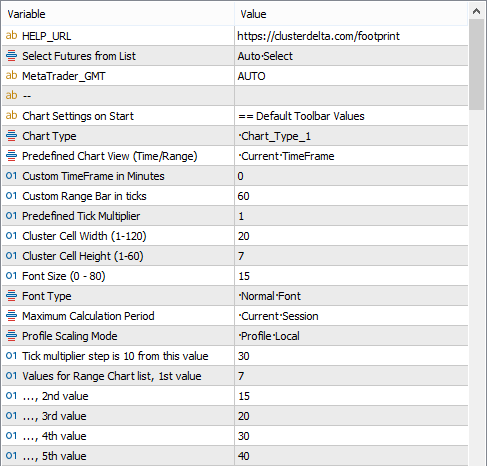Open the Profile·Local value dropdown
Screen dimensions: 487x466
(351, 336)
